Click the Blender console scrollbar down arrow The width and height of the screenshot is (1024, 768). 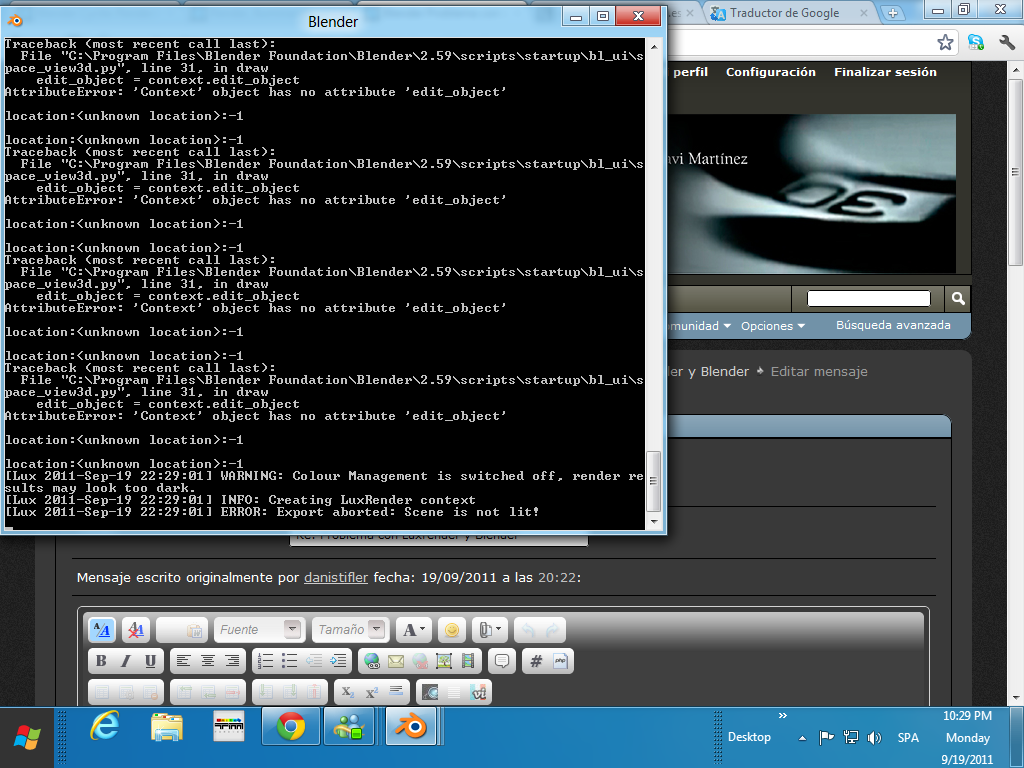click(654, 522)
